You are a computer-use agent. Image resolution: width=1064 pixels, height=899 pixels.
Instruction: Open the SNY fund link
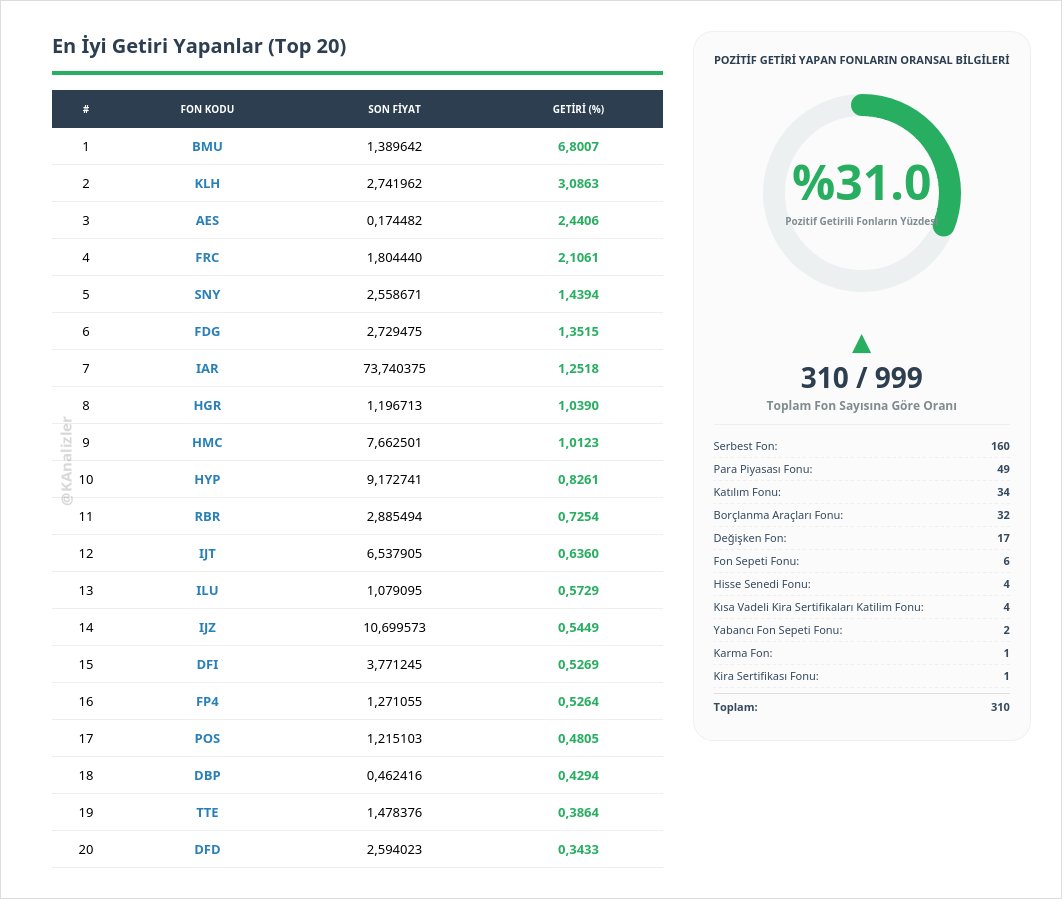click(x=207, y=294)
